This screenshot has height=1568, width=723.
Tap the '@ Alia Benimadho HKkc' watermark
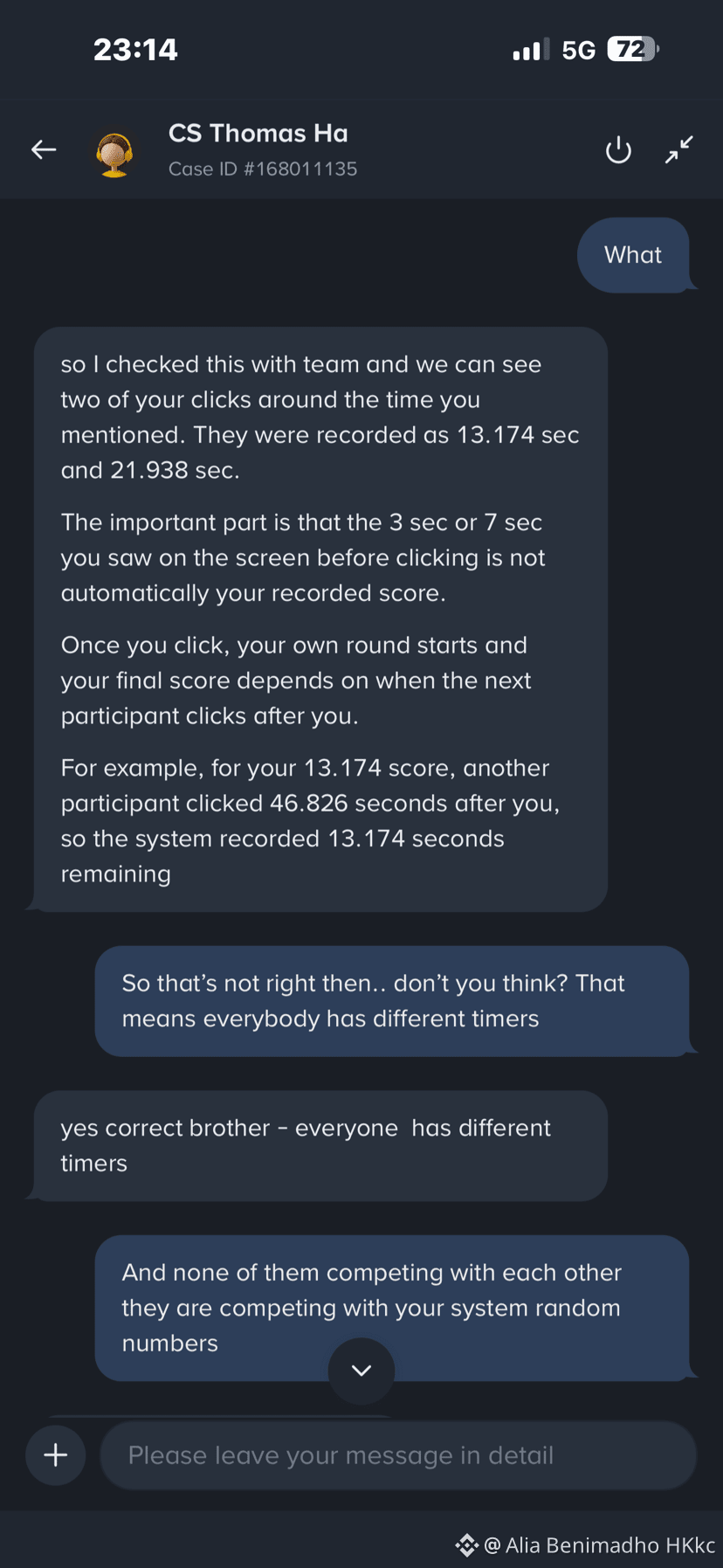pos(600,1545)
